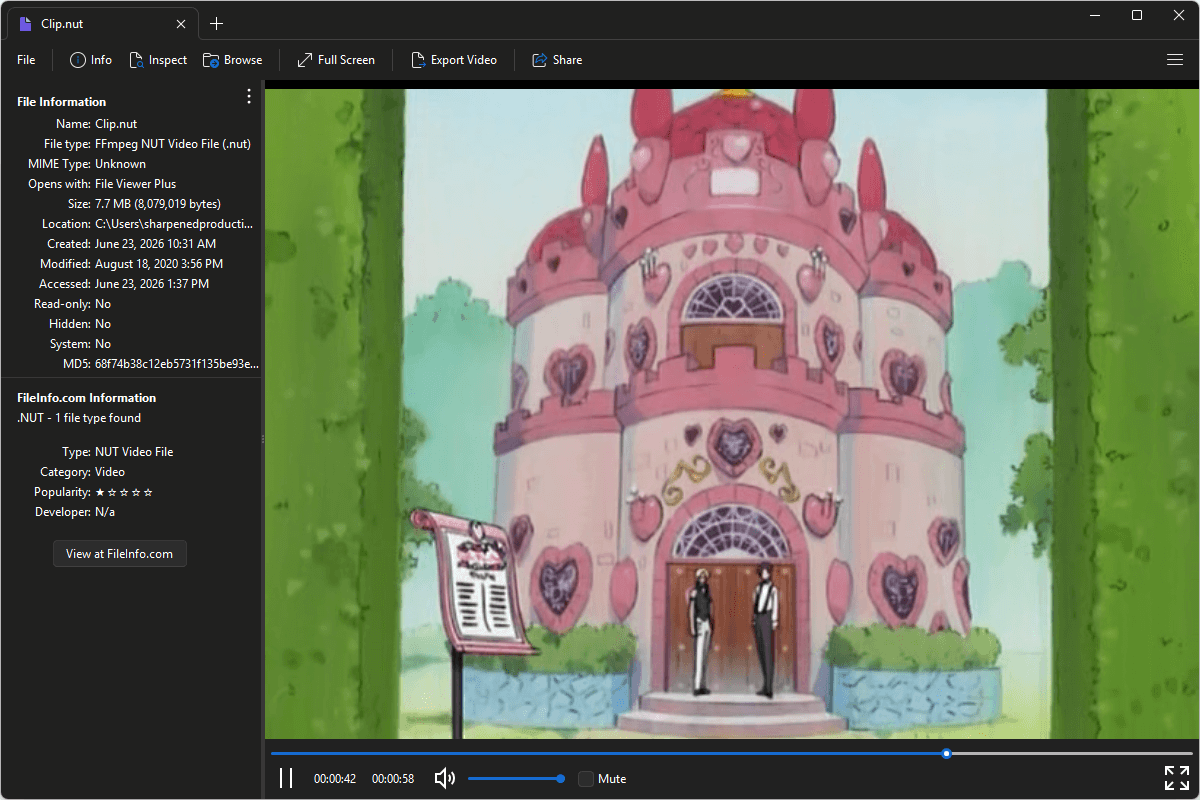1200x800 pixels.
Task: Click the Category value Video
Action: (x=110, y=472)
